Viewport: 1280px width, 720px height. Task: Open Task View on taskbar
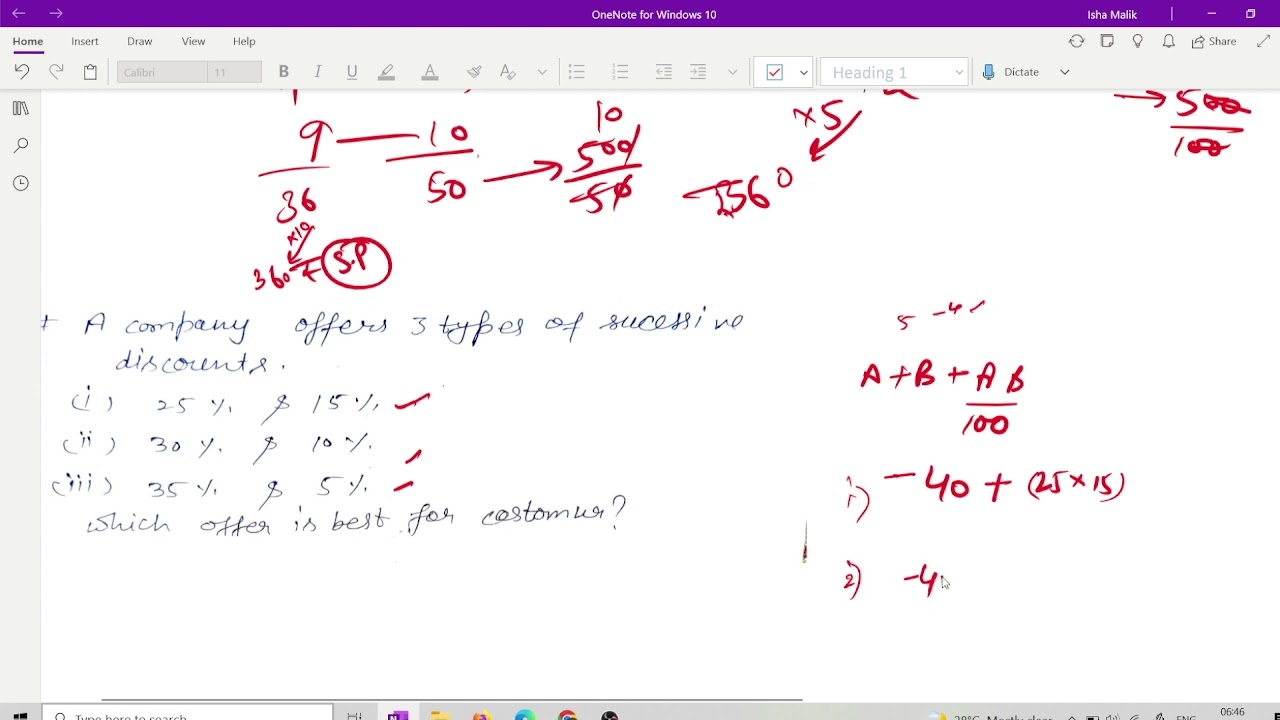click(x=354, y=715)
